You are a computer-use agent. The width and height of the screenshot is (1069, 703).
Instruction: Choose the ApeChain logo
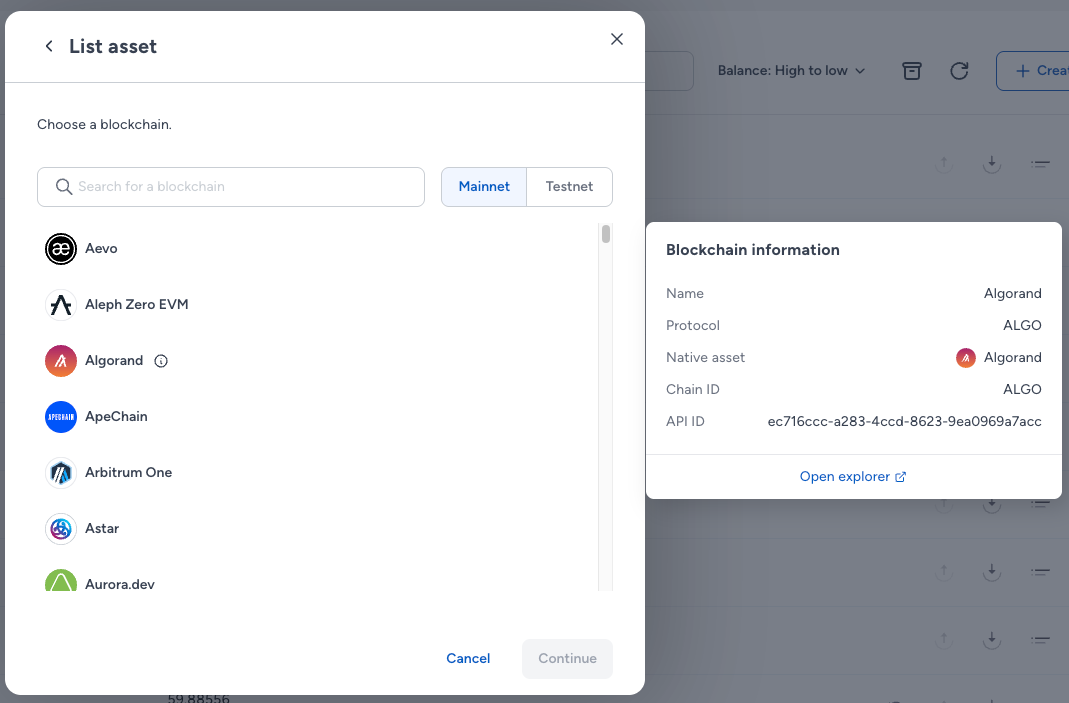(x=61, y=417)
